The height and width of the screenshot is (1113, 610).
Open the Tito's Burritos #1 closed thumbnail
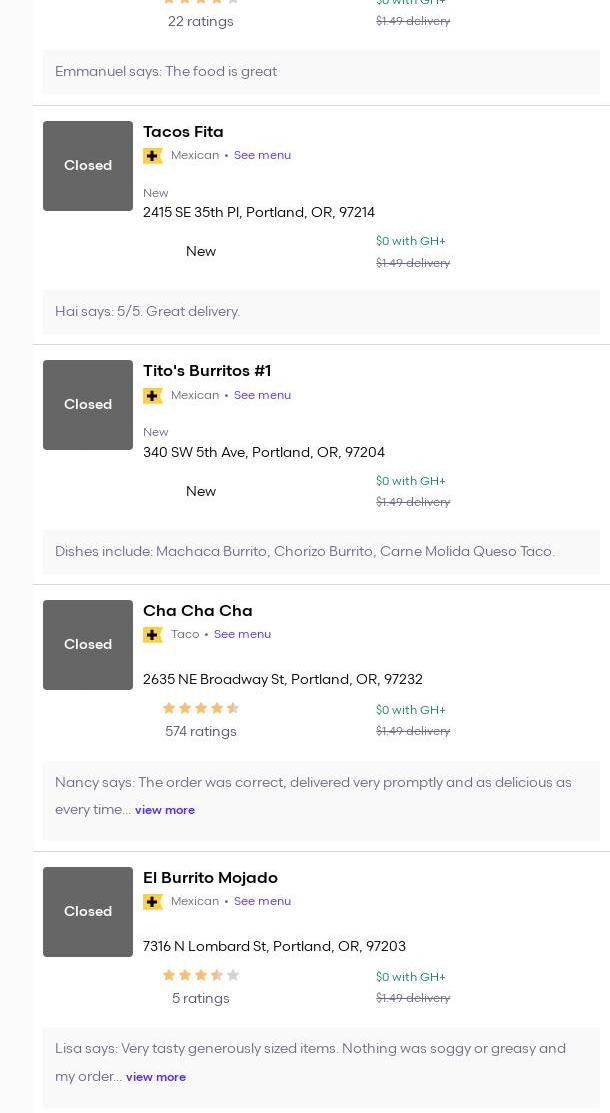coord(88,405)
